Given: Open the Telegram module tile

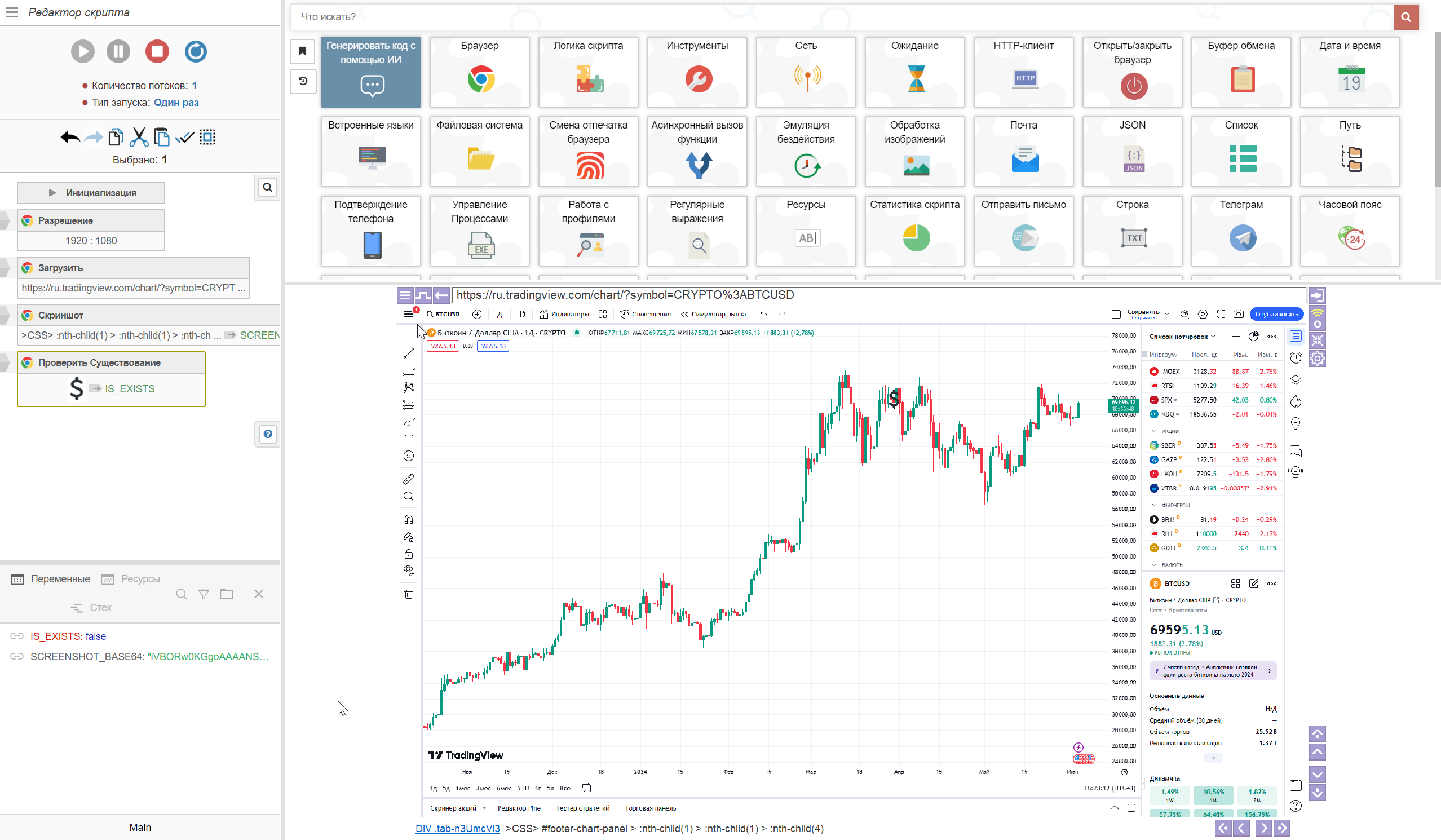Looking at the screenshot, I should pos(1240,231).
